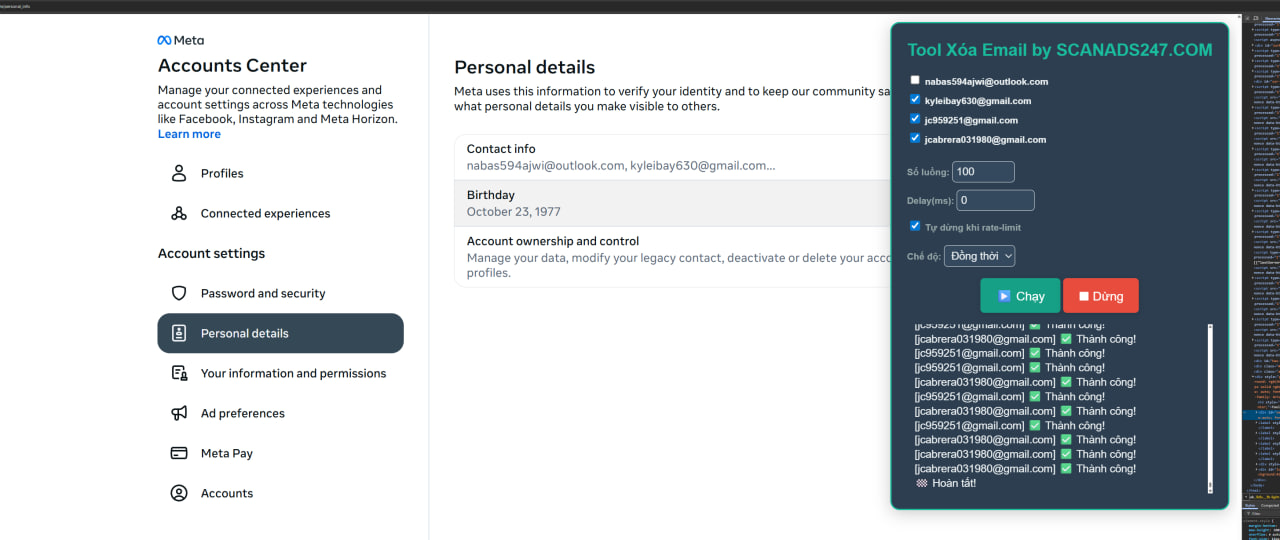Open the 'Chế độ' mode dropdown
The image size is (1280, 540).
pyautogui.click(x=979, y=256)
